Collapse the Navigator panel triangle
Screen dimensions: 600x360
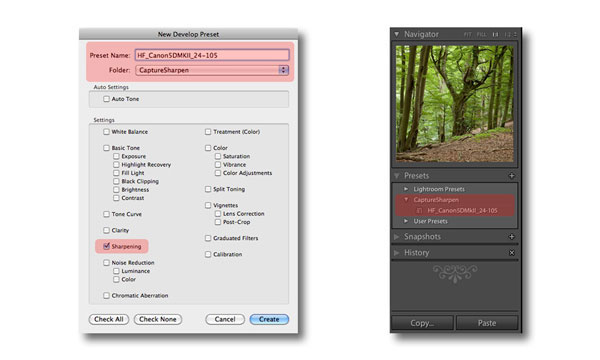coord(396,34)
